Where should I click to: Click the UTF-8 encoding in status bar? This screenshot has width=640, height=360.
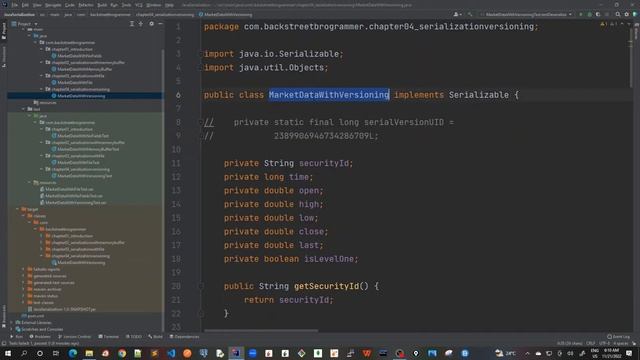coord(604,344)
